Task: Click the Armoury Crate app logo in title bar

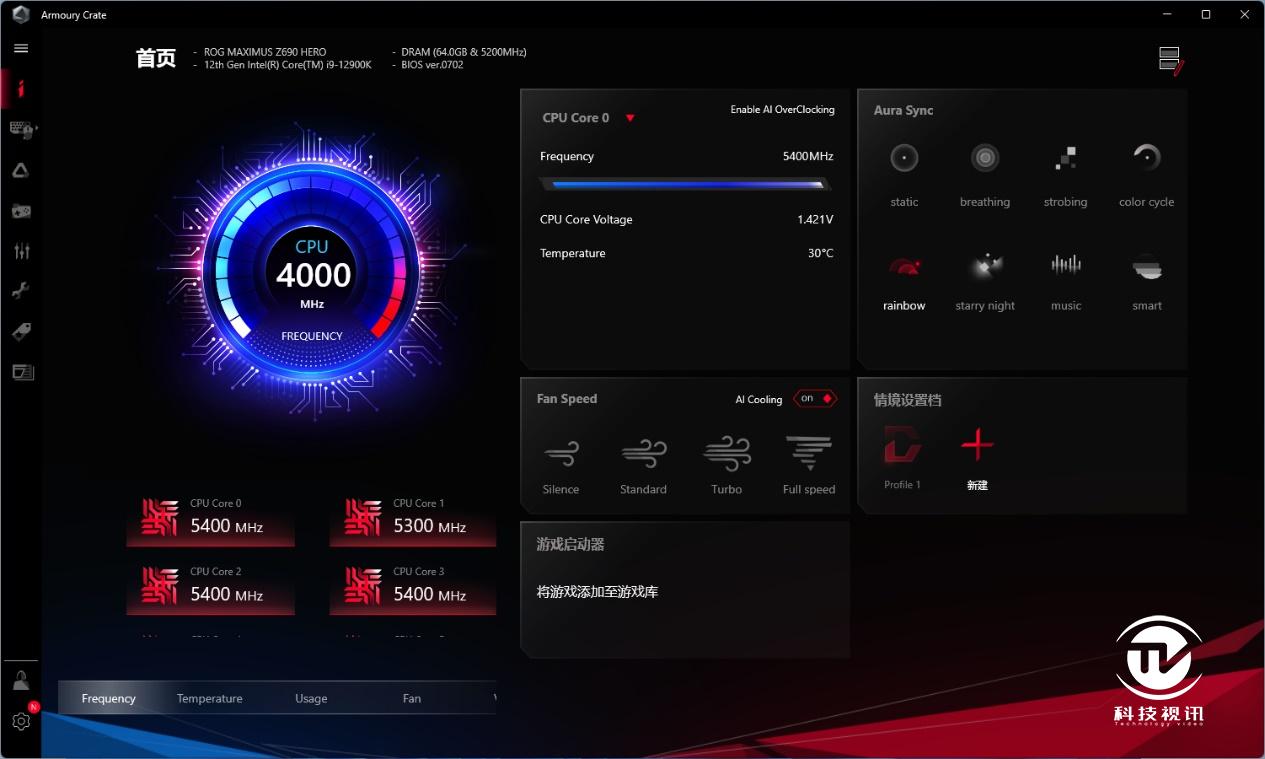Action: 21,15
